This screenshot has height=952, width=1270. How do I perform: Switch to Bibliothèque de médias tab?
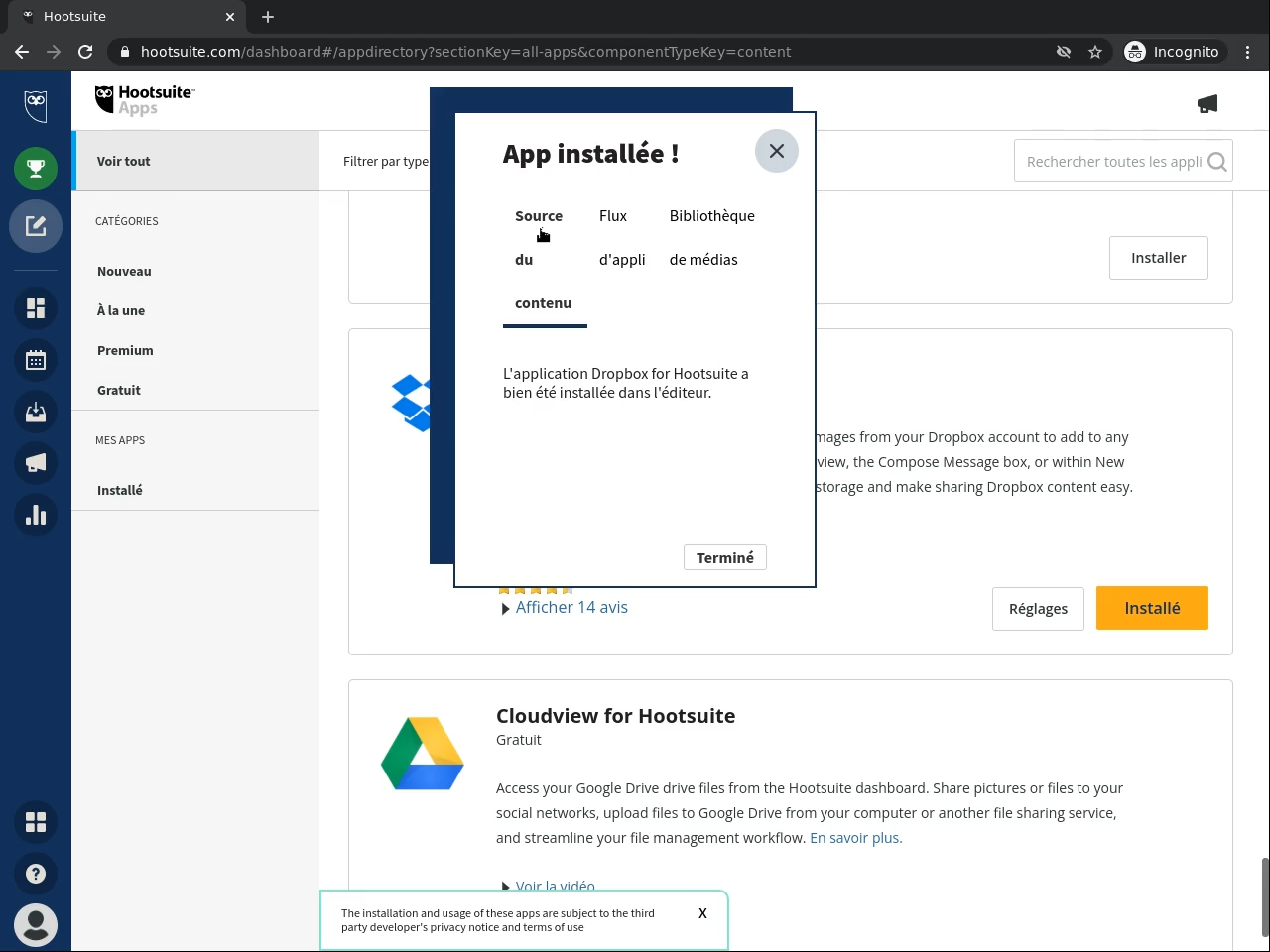coord(711,238)
